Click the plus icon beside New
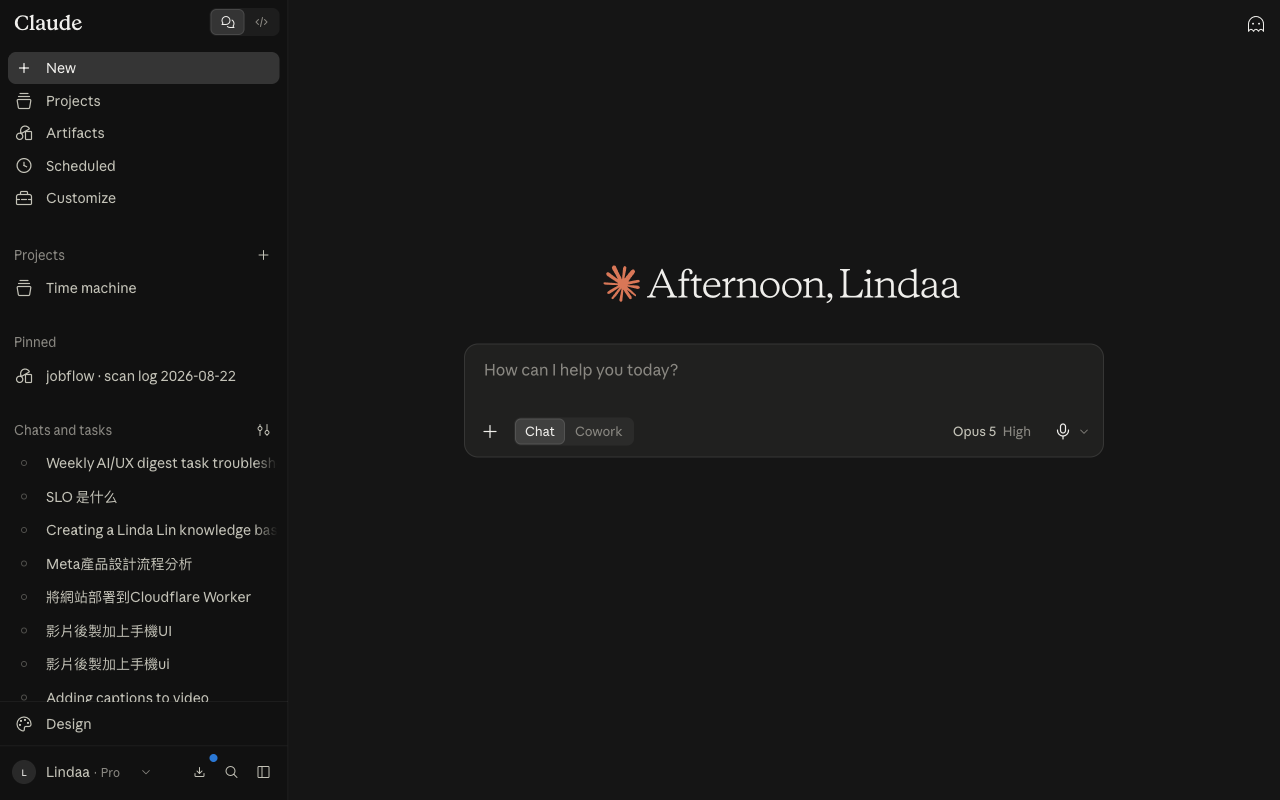Viewport: 1280px width, 800px height. coord(24,68)
